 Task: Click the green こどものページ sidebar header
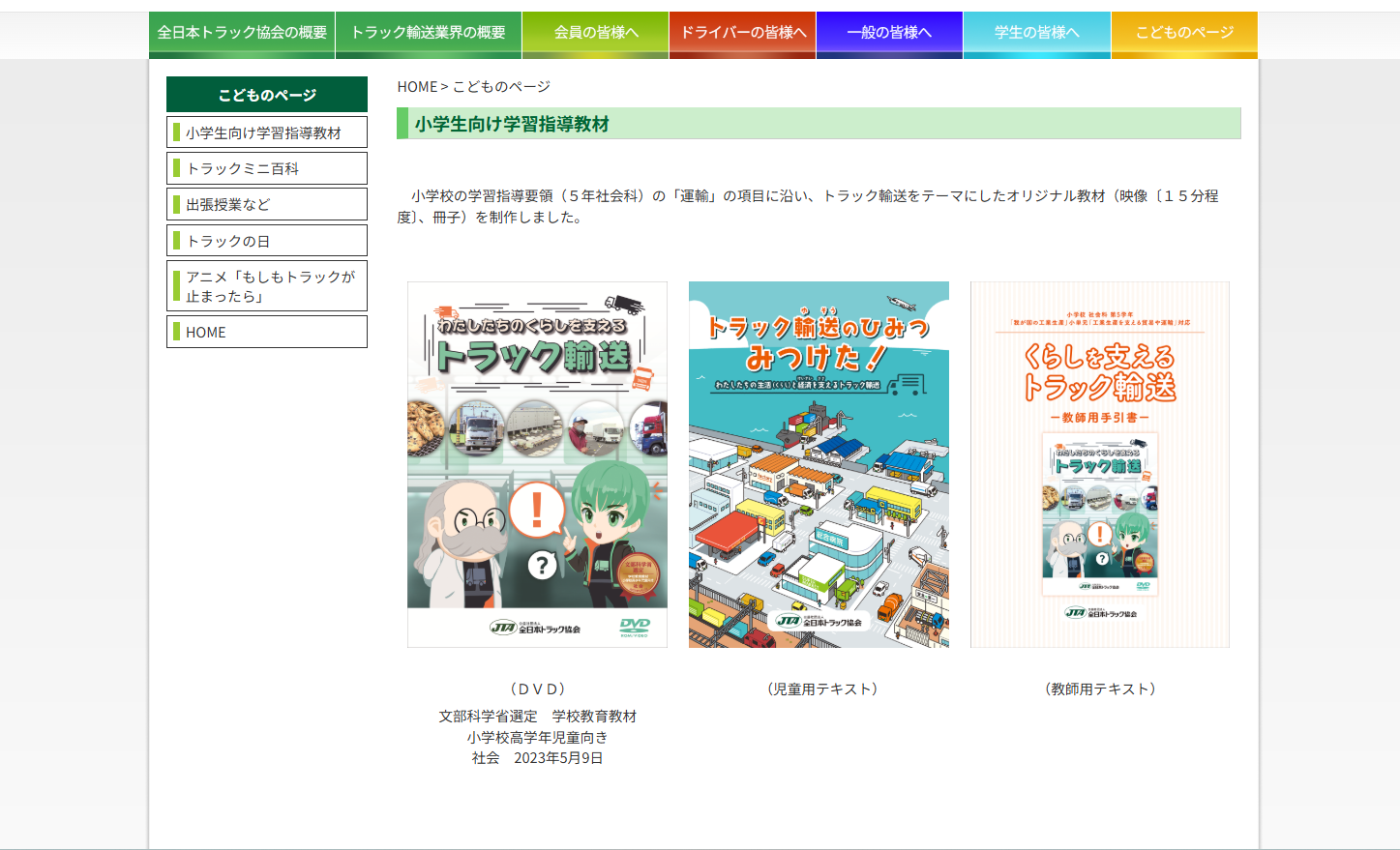tap(266, 95)
